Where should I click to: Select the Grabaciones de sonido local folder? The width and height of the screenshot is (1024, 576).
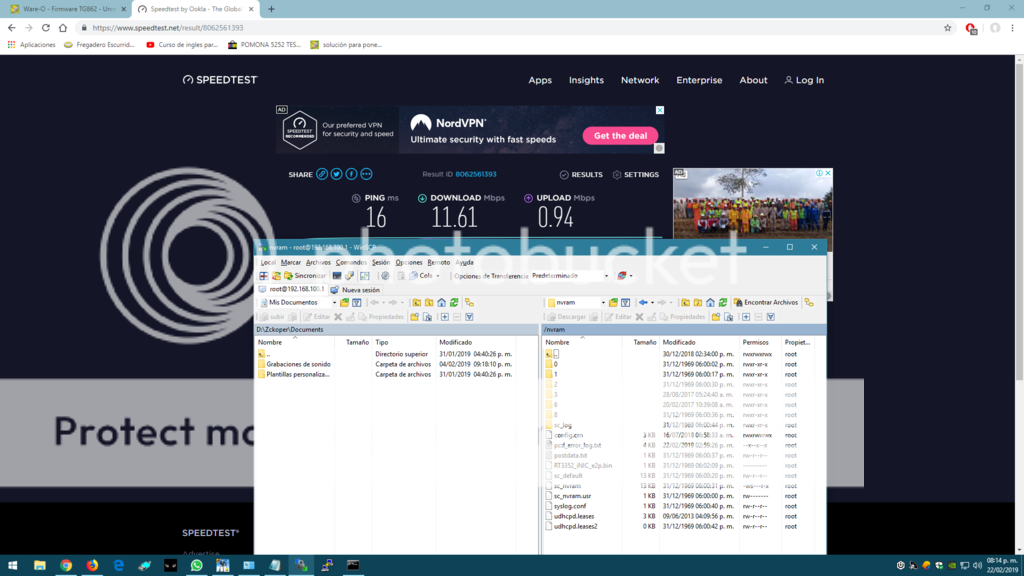click(297, 364)
